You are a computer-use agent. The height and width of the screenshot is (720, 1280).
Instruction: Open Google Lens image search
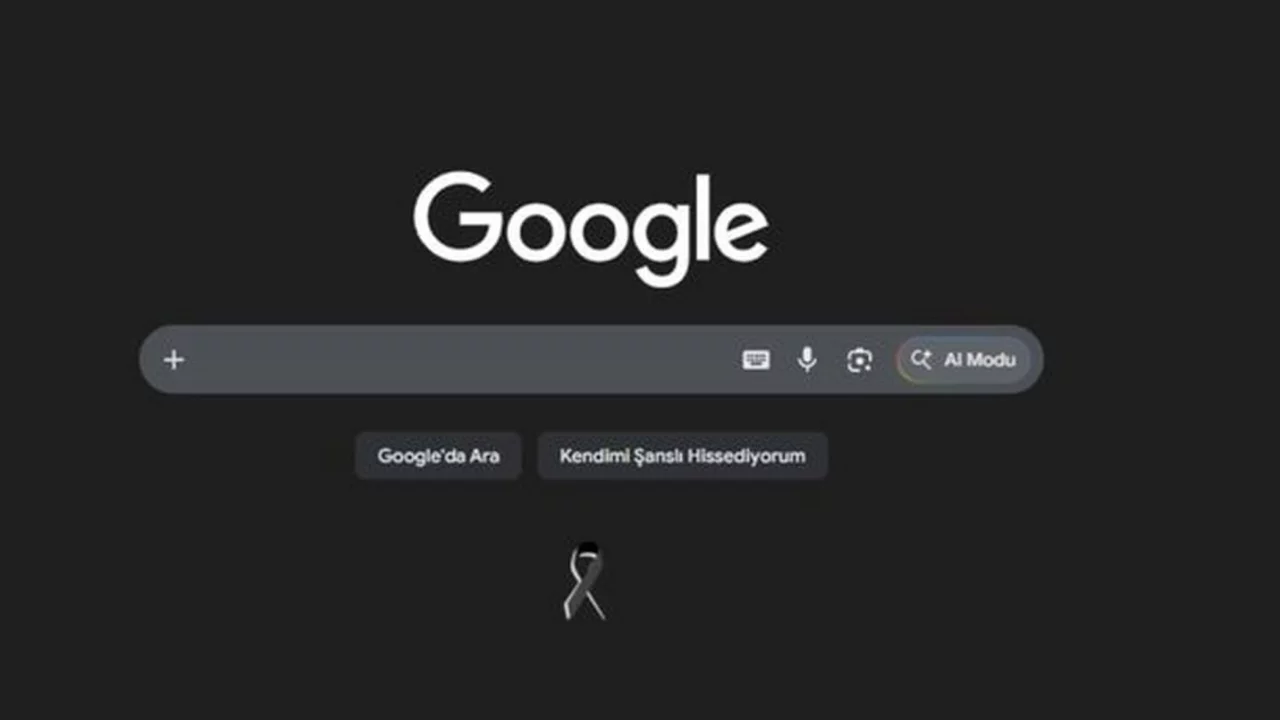click(x=859, y=360)
